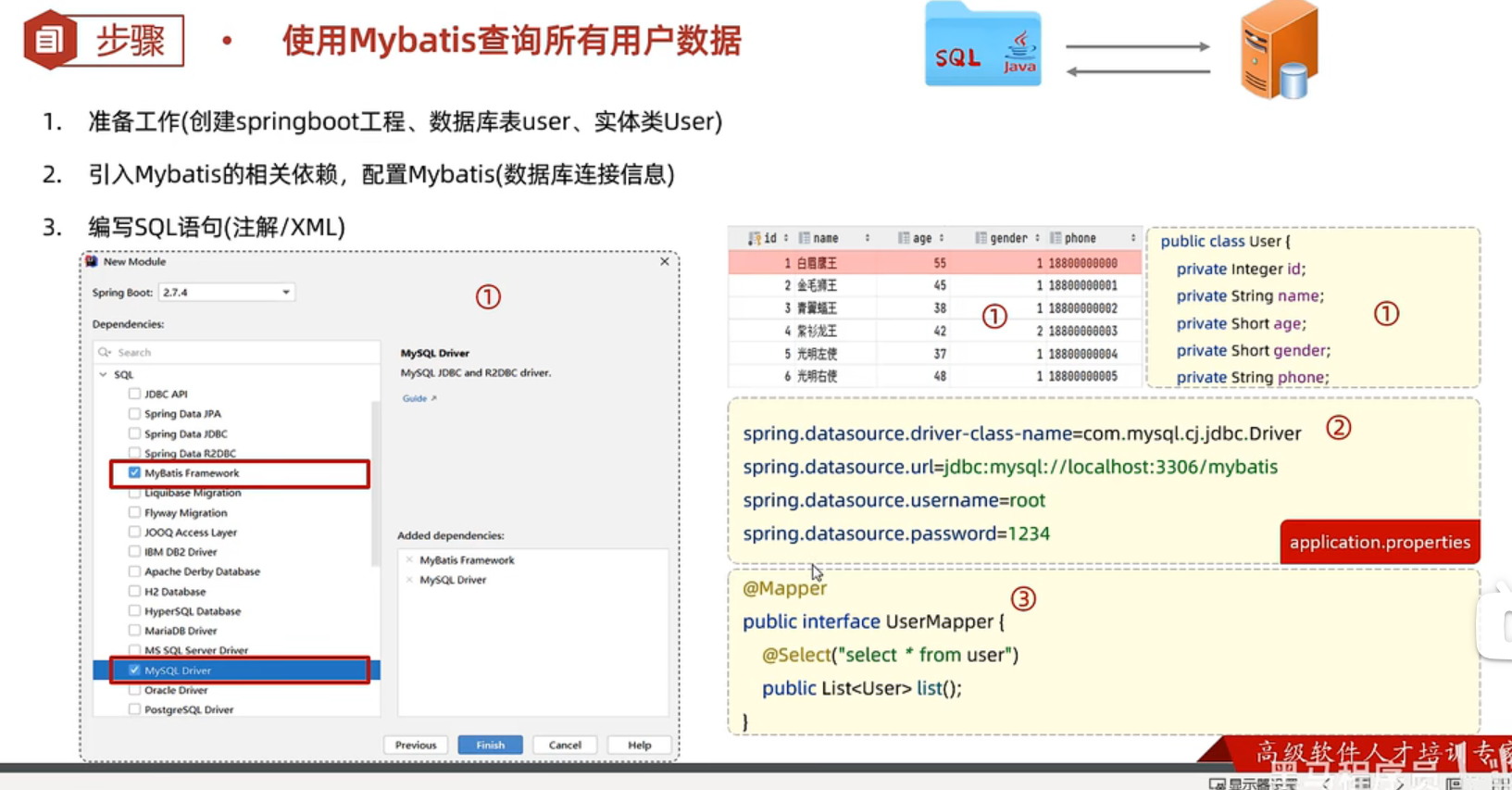
Task: Focus the dependencies Search field
Action: click(237, 352)
